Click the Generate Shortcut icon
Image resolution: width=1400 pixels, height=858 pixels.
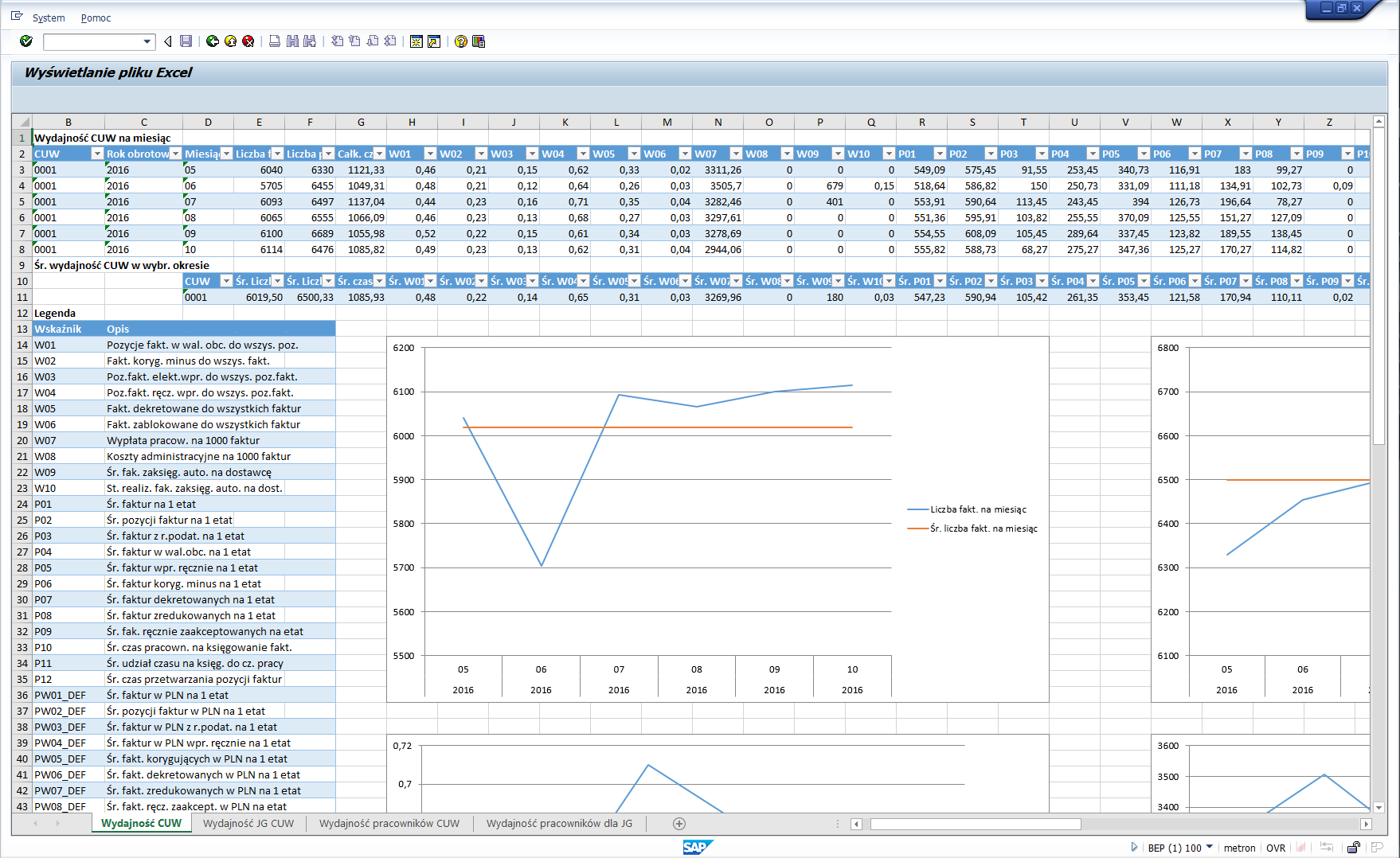pyautogui.click(x=434, y=41)
